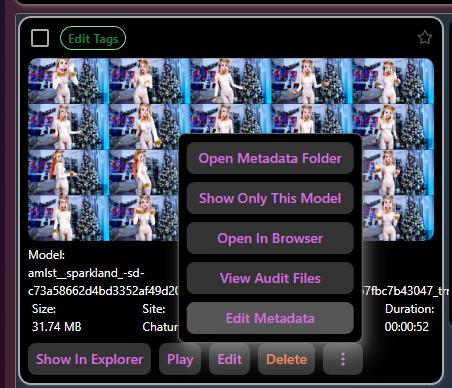Mark the video as favorite with the star
This screenshot has width=452, height=388.
point(425,37)
